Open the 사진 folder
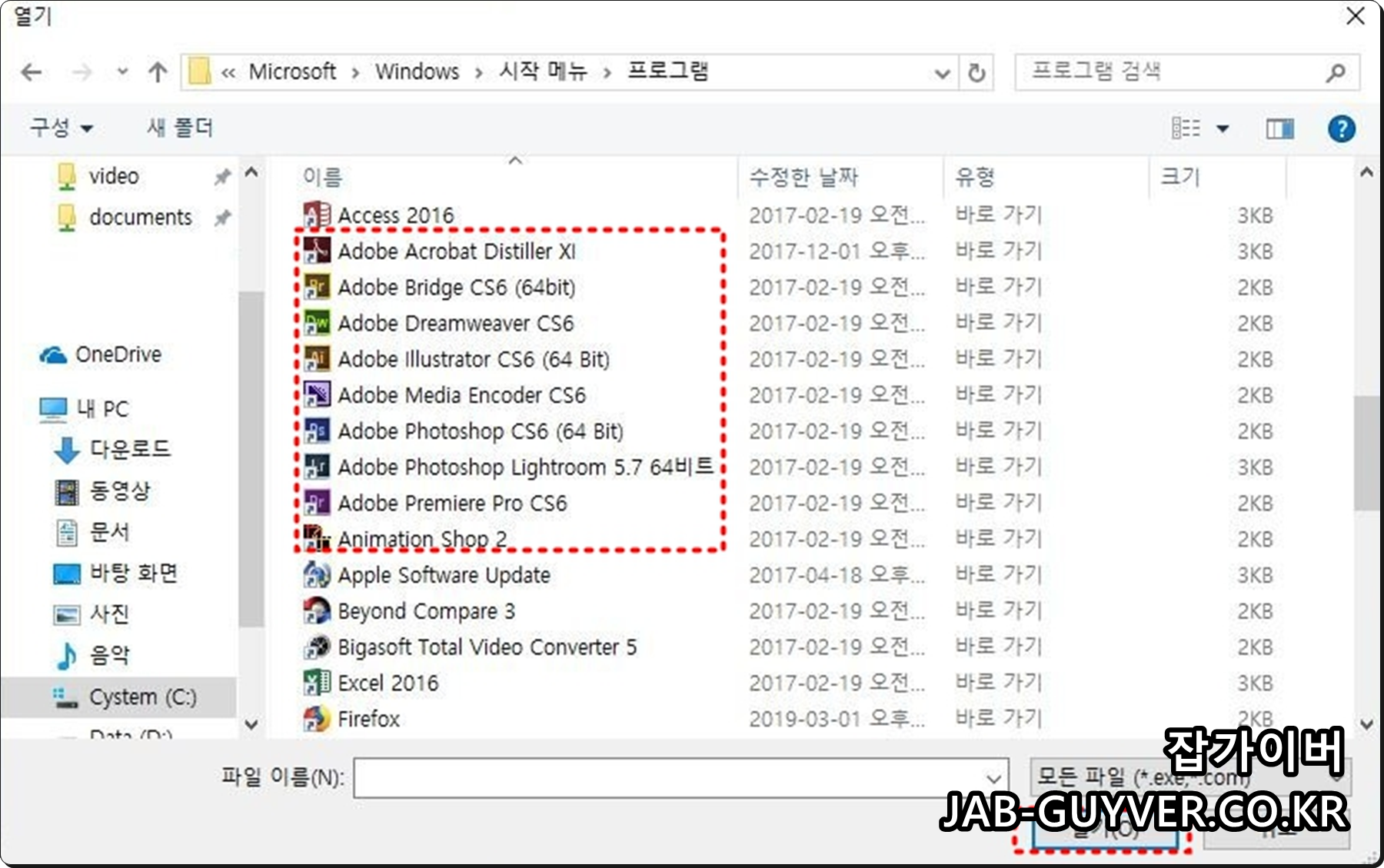The width and height of the screenshot is (1384, 868). (x=91, y=614)
